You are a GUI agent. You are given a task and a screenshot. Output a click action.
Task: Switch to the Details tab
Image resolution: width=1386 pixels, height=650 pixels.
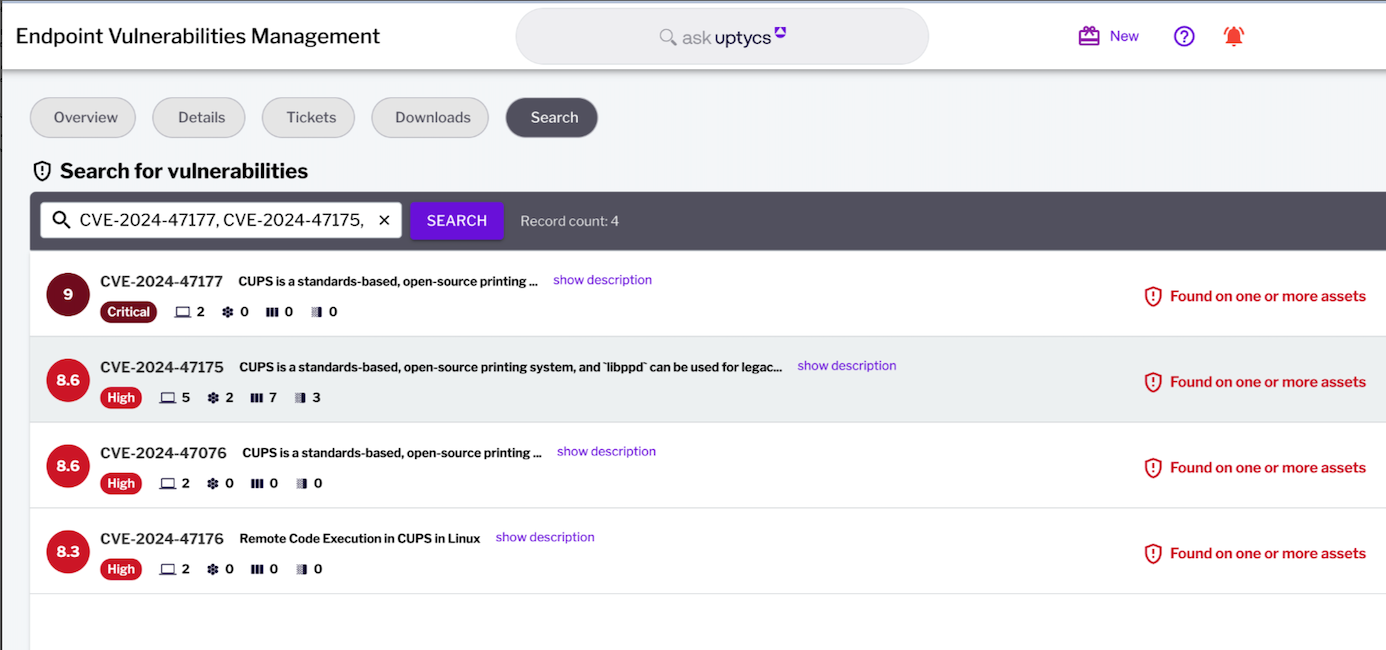point(199,117)
